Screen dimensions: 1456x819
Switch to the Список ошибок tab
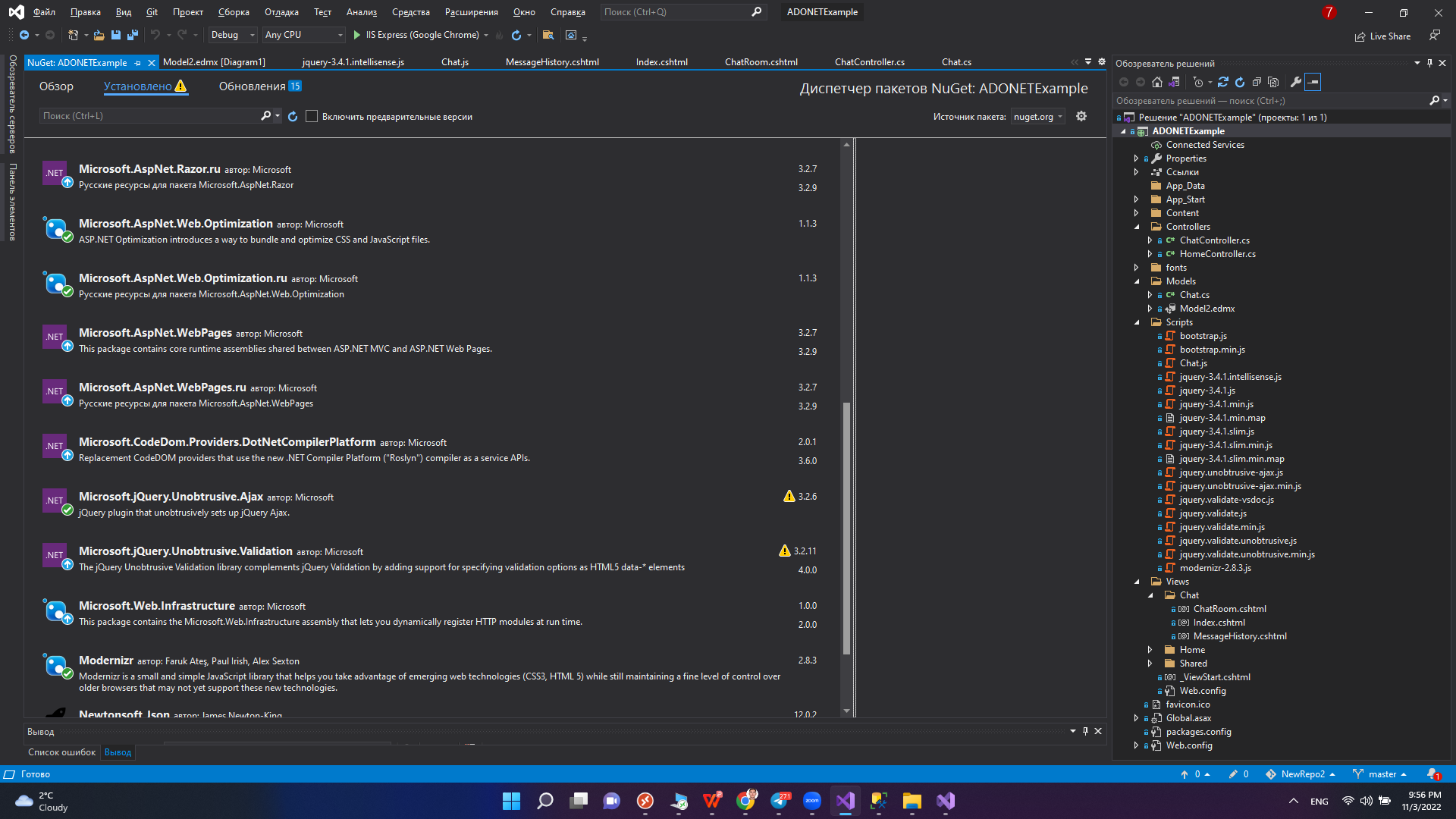tap(62, 752)
